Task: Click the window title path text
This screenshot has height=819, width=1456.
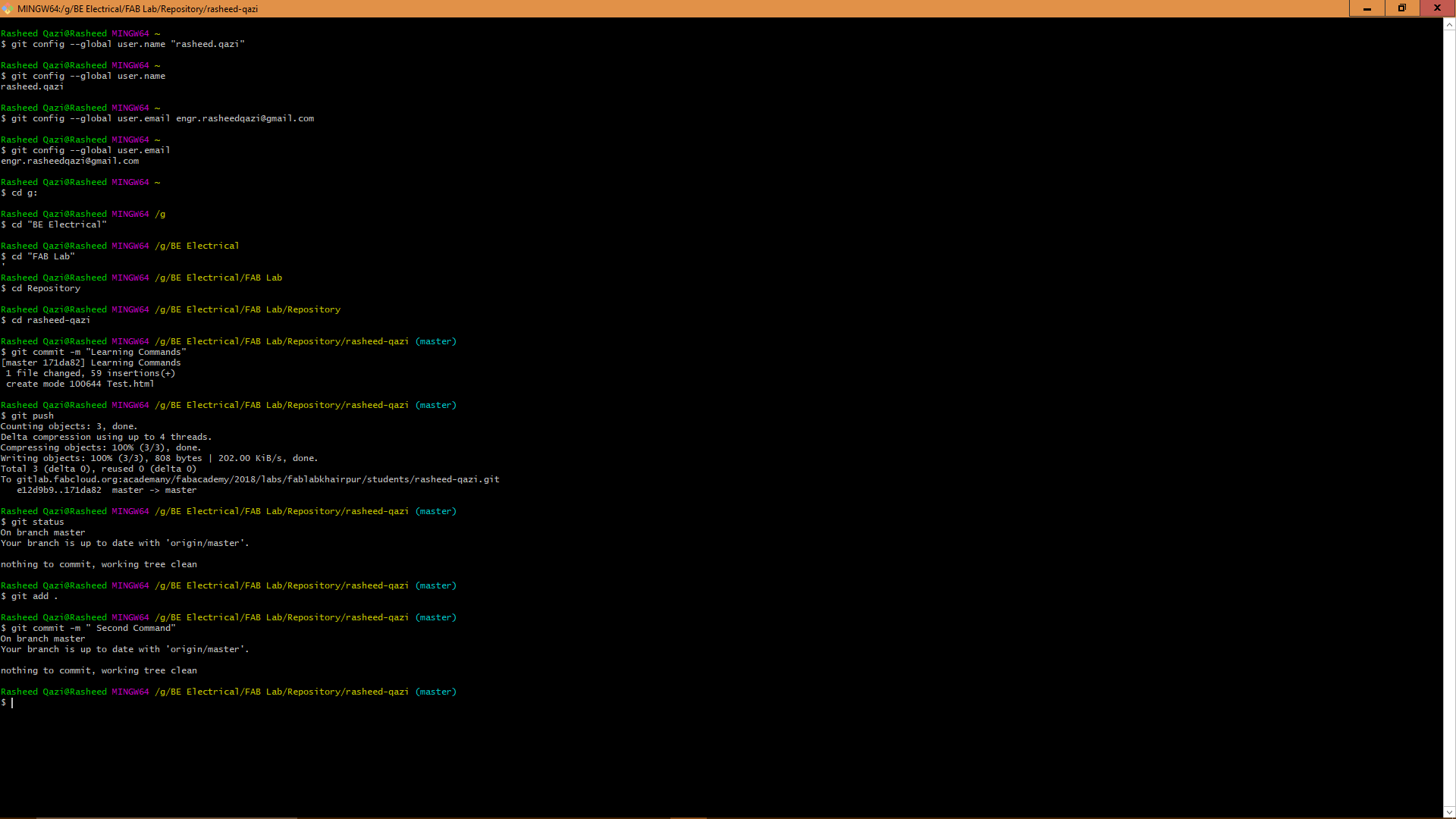Action: tap(137, 9)
